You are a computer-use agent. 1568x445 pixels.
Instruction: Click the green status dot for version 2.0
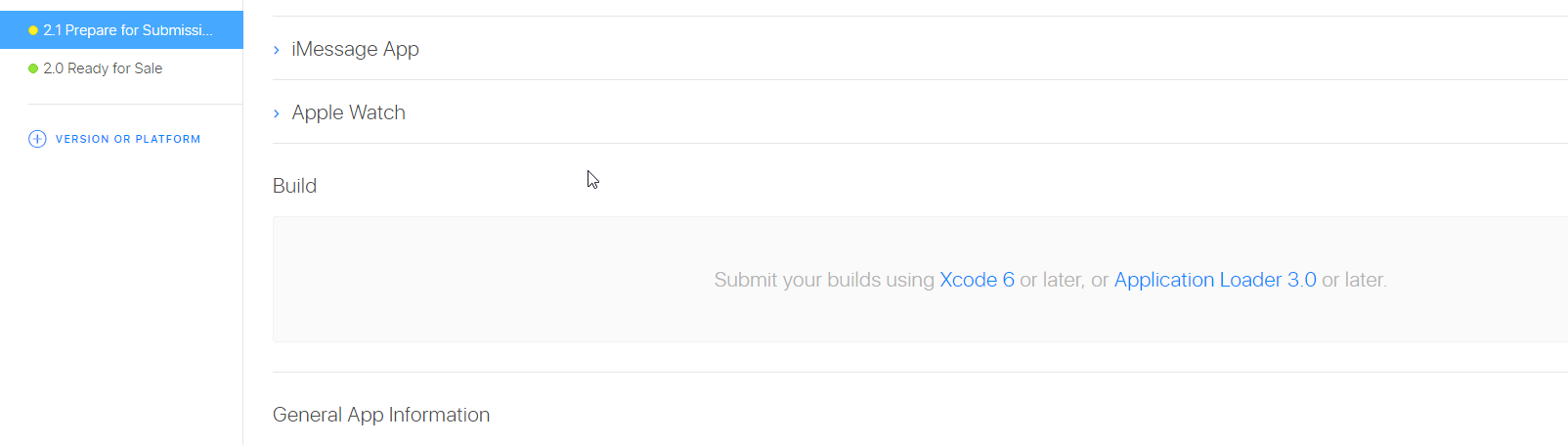33,68
